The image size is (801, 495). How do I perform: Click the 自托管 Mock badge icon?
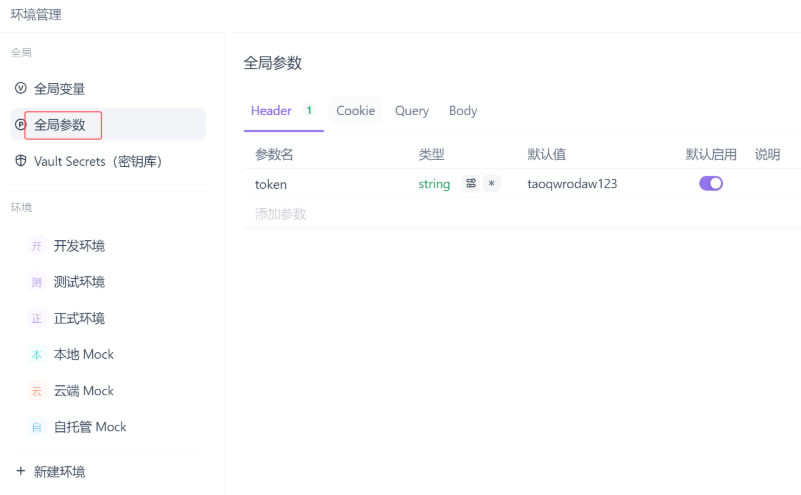coord(37,427)
